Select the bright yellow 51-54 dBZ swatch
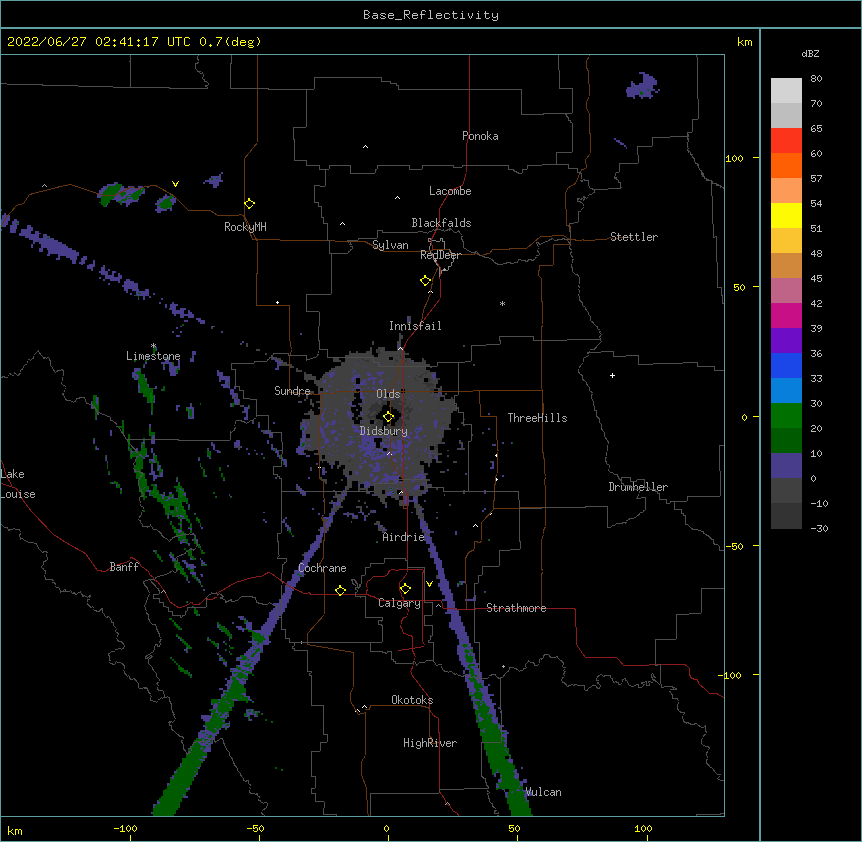This screenshot has width=862, height=842. point(786,215)
